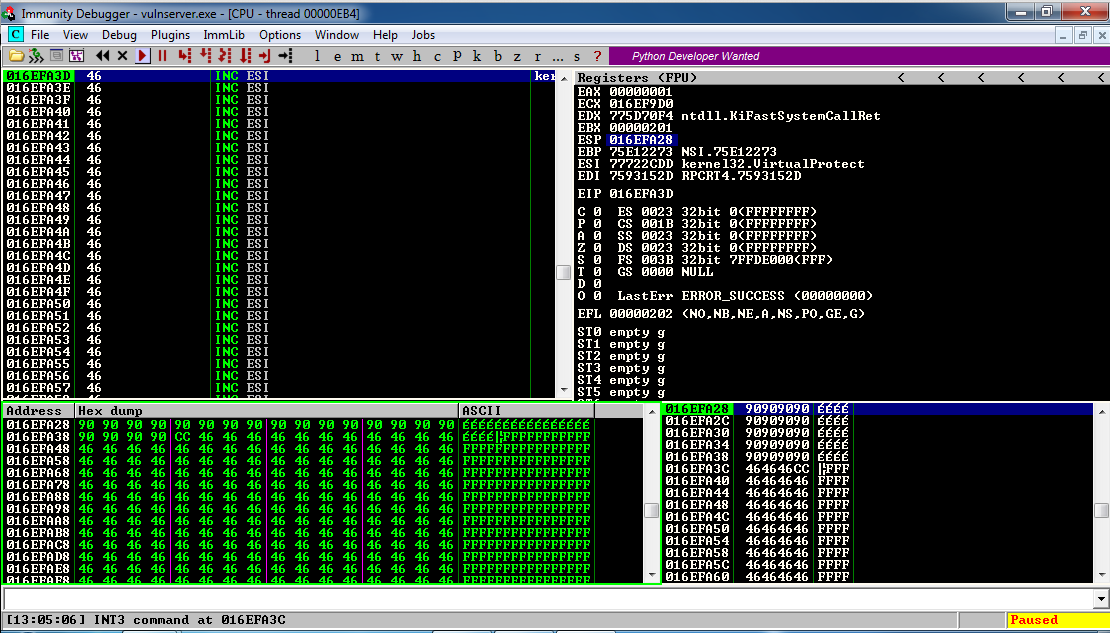Image resolution: width=1110 pixels, height=633 pixels.
Task: Click the Step into icon
Action: 185,56
